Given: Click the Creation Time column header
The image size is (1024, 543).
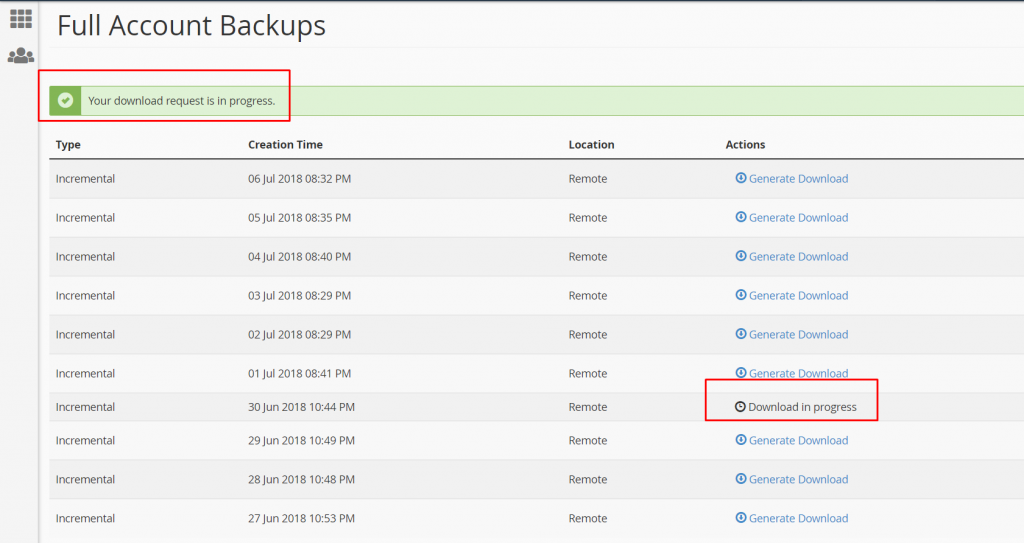Looking at the screenshot, I should (x=285, y=145).
